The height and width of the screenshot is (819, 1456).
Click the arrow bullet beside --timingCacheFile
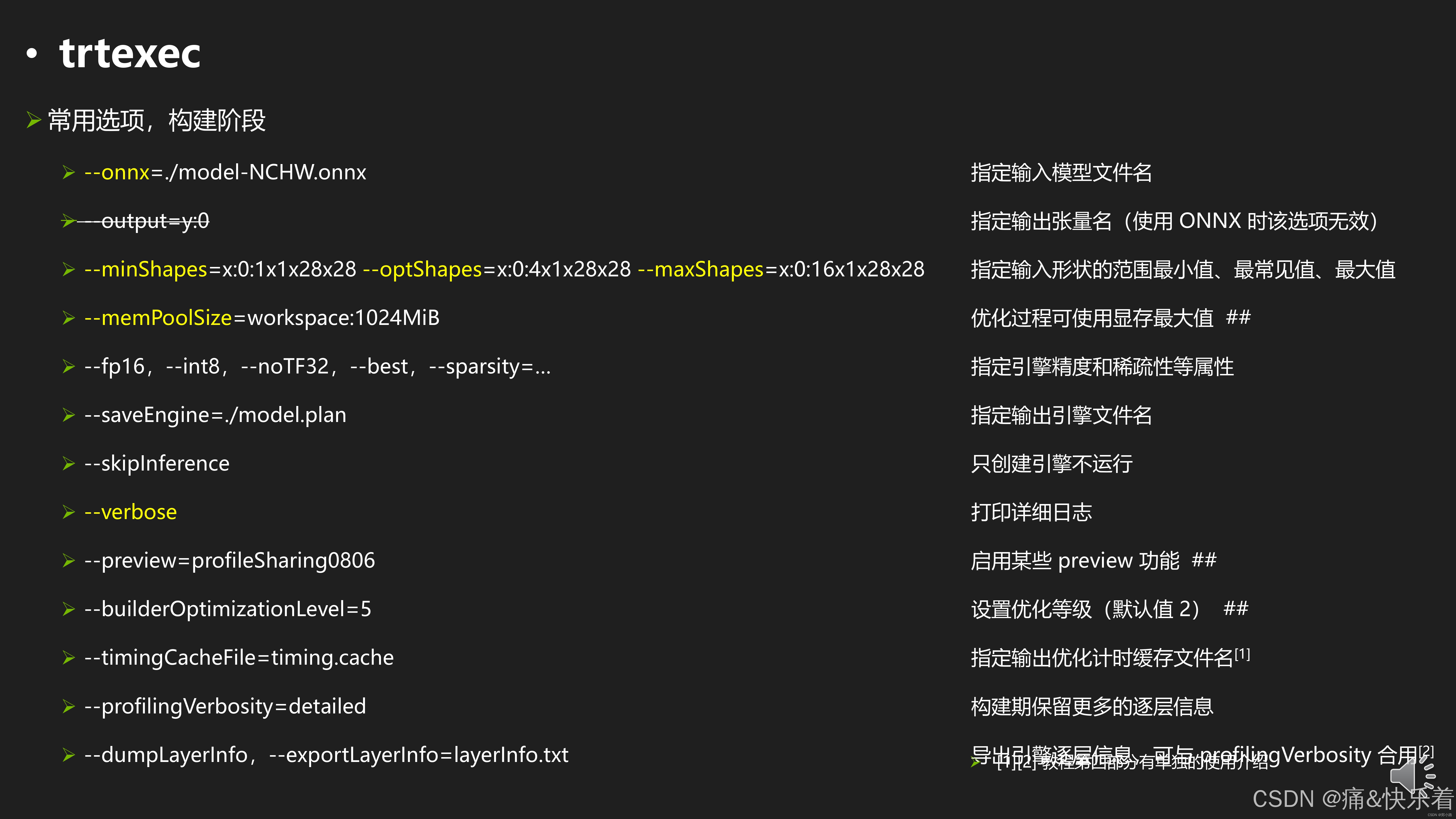pos(68,658)
